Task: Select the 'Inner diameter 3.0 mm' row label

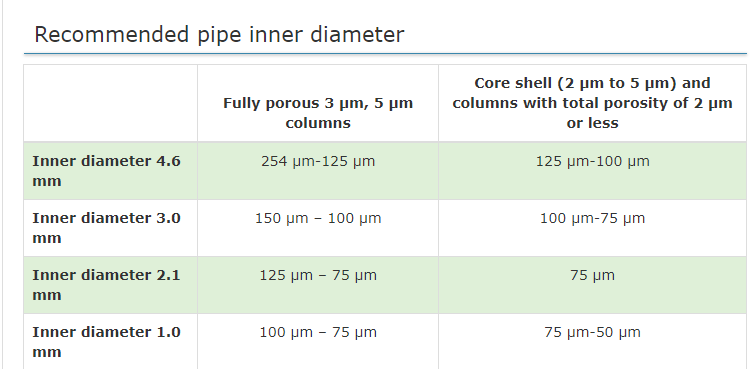Action: click(106, 228)
